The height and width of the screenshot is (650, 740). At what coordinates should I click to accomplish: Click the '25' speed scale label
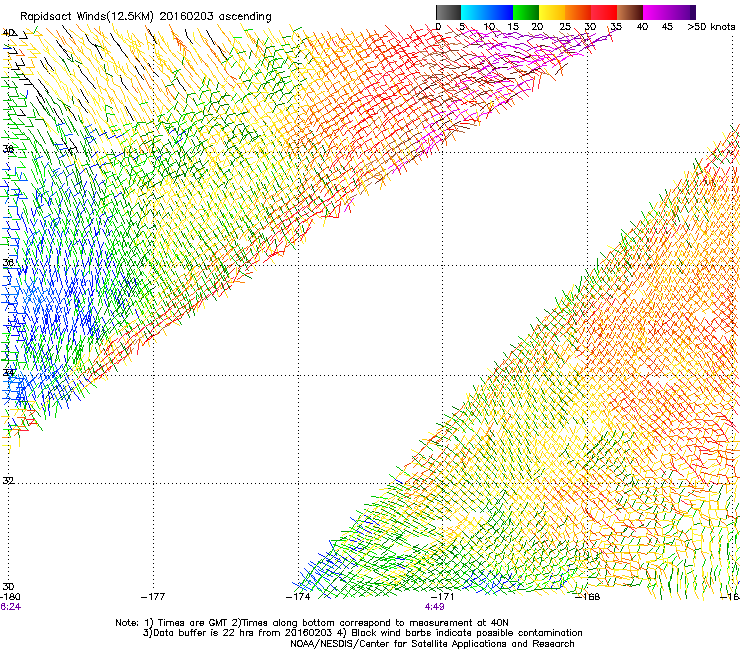pyautogui.click(x=564, y=26)
